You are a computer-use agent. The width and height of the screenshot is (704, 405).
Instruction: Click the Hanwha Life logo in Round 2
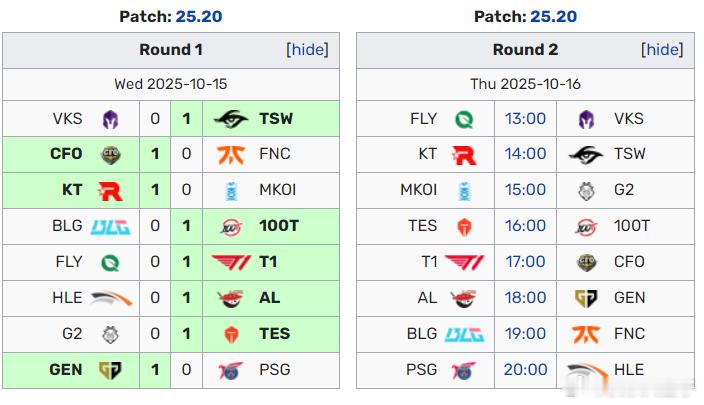click(586, 370)
